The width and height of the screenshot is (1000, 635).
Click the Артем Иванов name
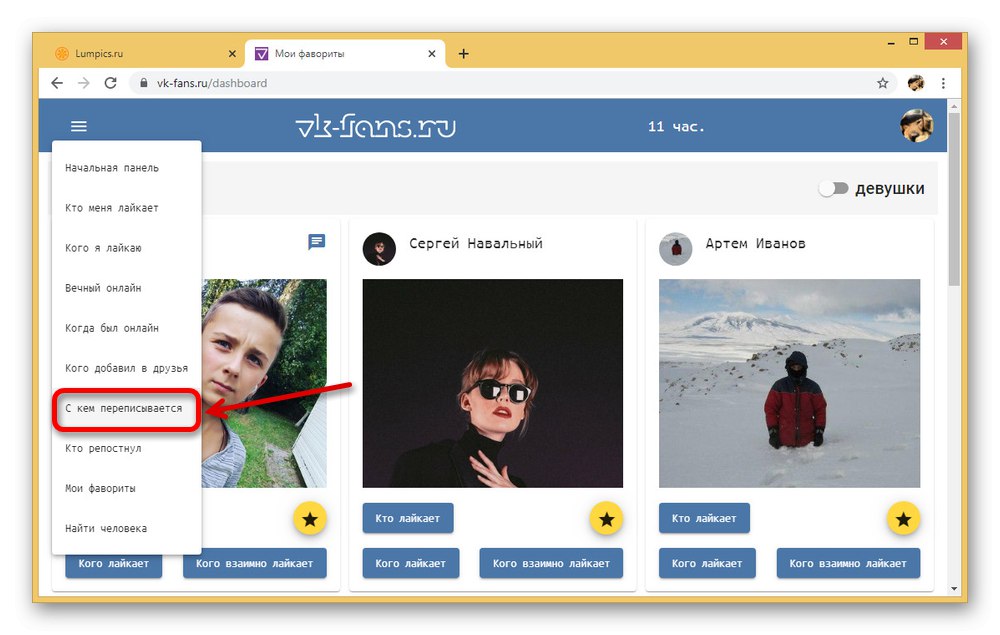(x=755, y=244)
